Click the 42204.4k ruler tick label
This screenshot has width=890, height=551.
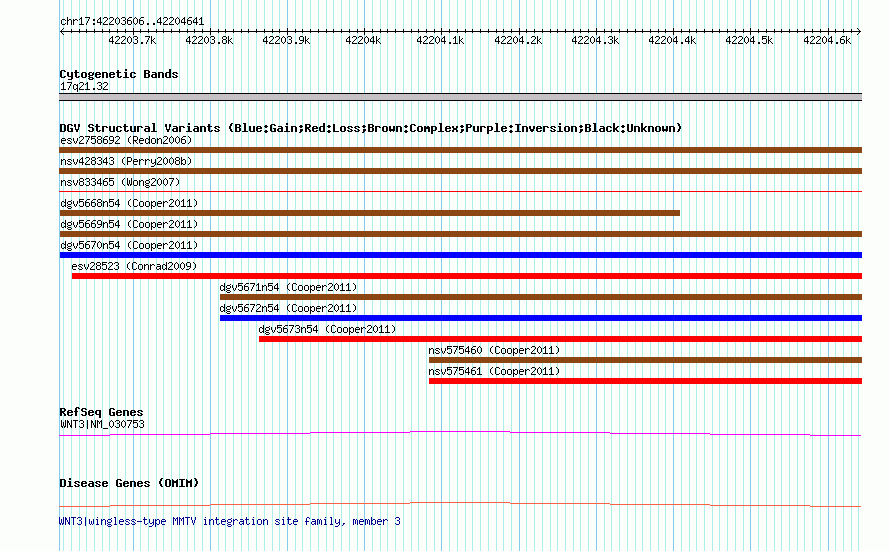click(x=673, y=40)
